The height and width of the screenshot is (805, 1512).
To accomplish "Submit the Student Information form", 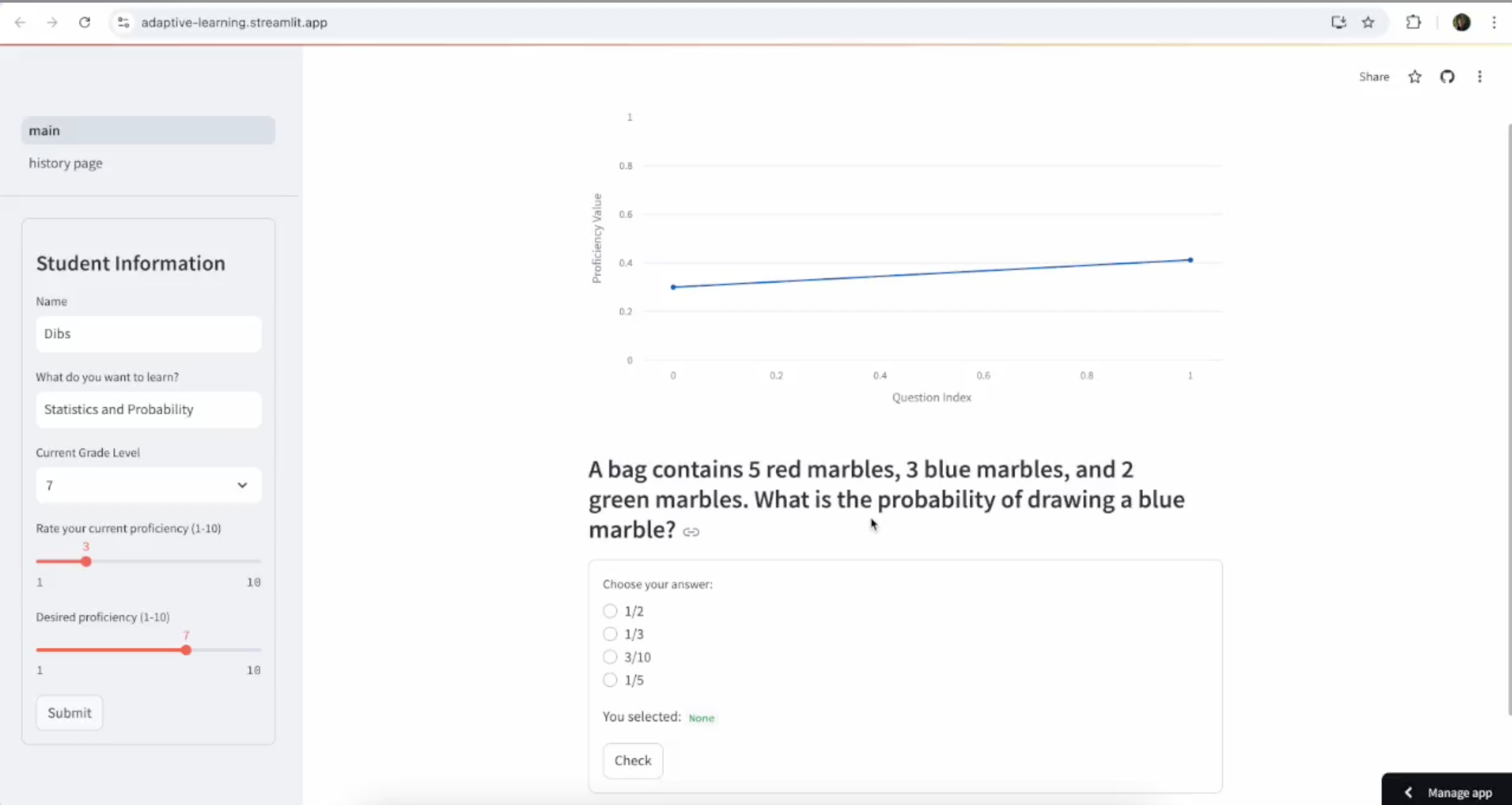I will [69, 713].
